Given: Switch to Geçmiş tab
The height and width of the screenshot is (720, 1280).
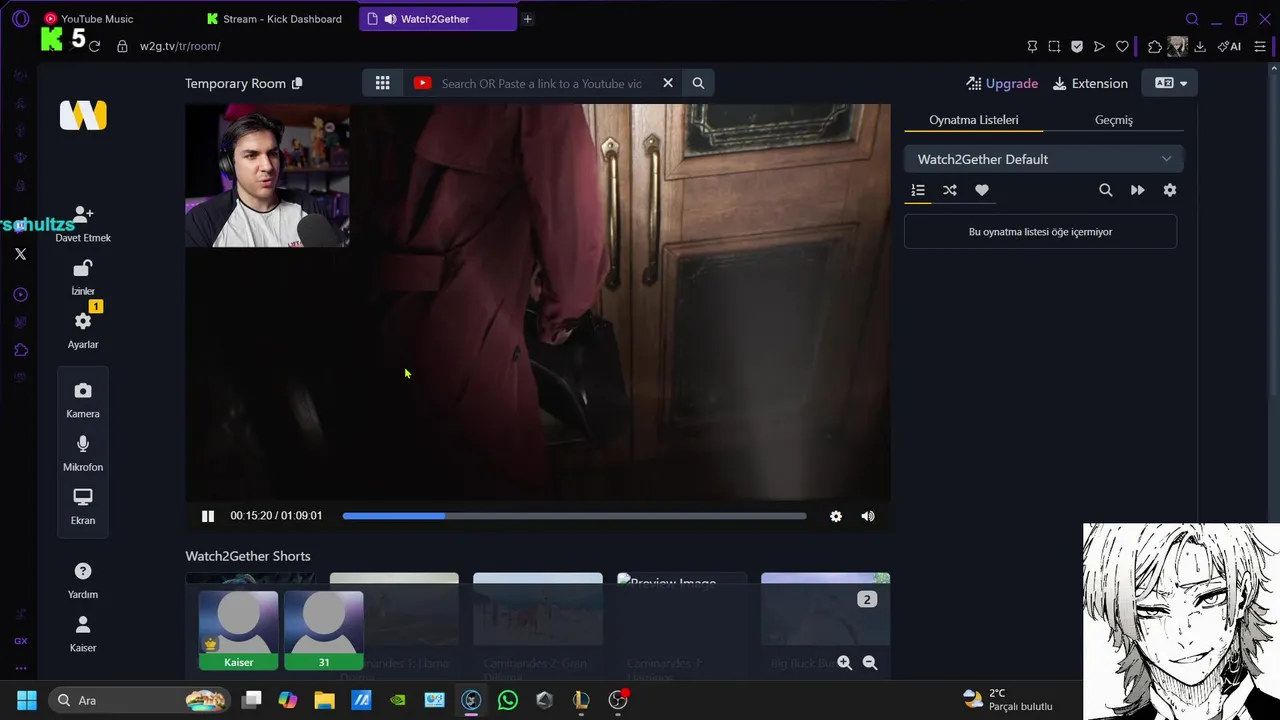Looking at the screenshot, I should tap(1113, 120).
